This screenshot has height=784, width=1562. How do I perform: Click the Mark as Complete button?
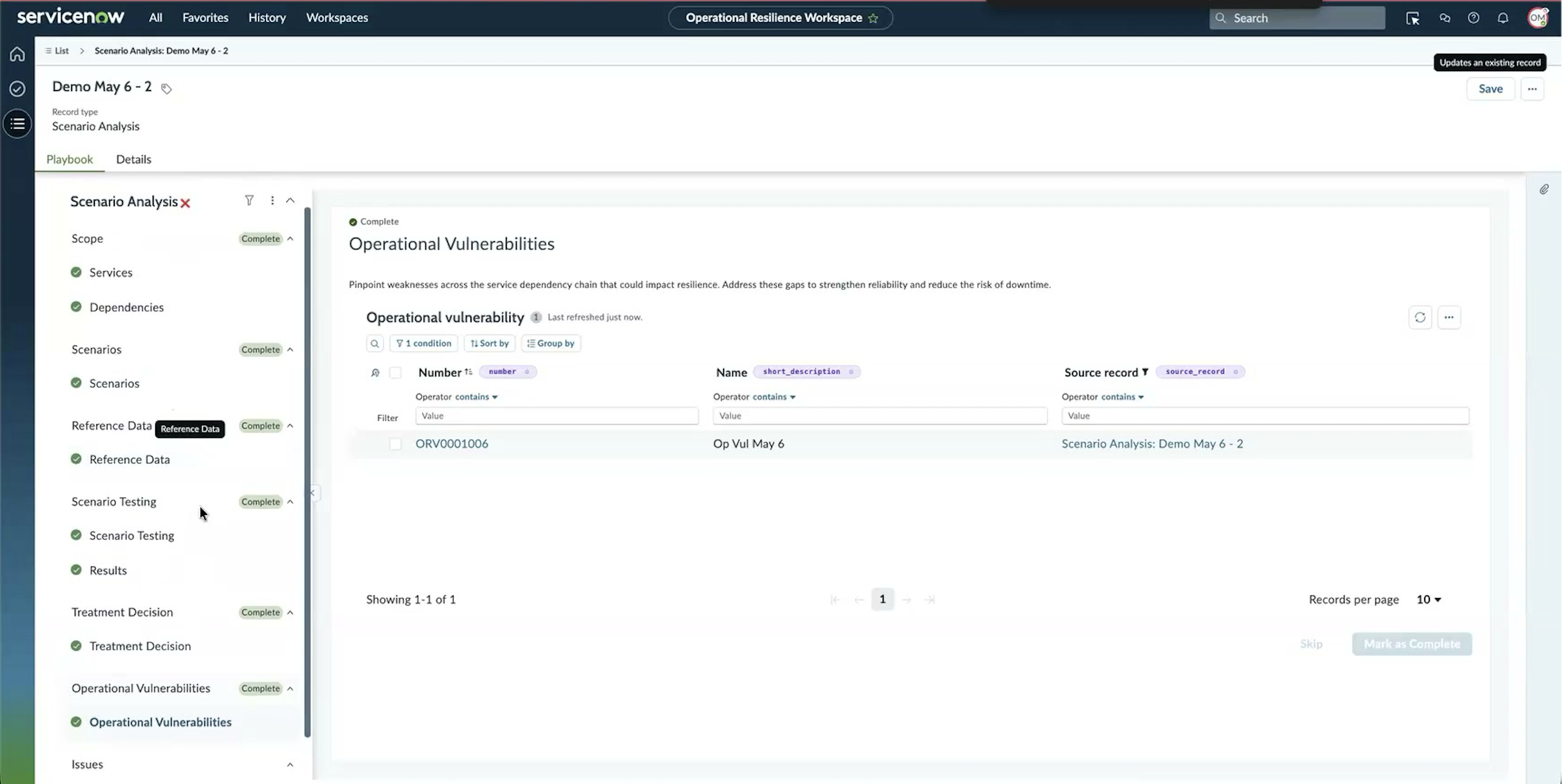pyautogui.click(x=1412, y=644)
